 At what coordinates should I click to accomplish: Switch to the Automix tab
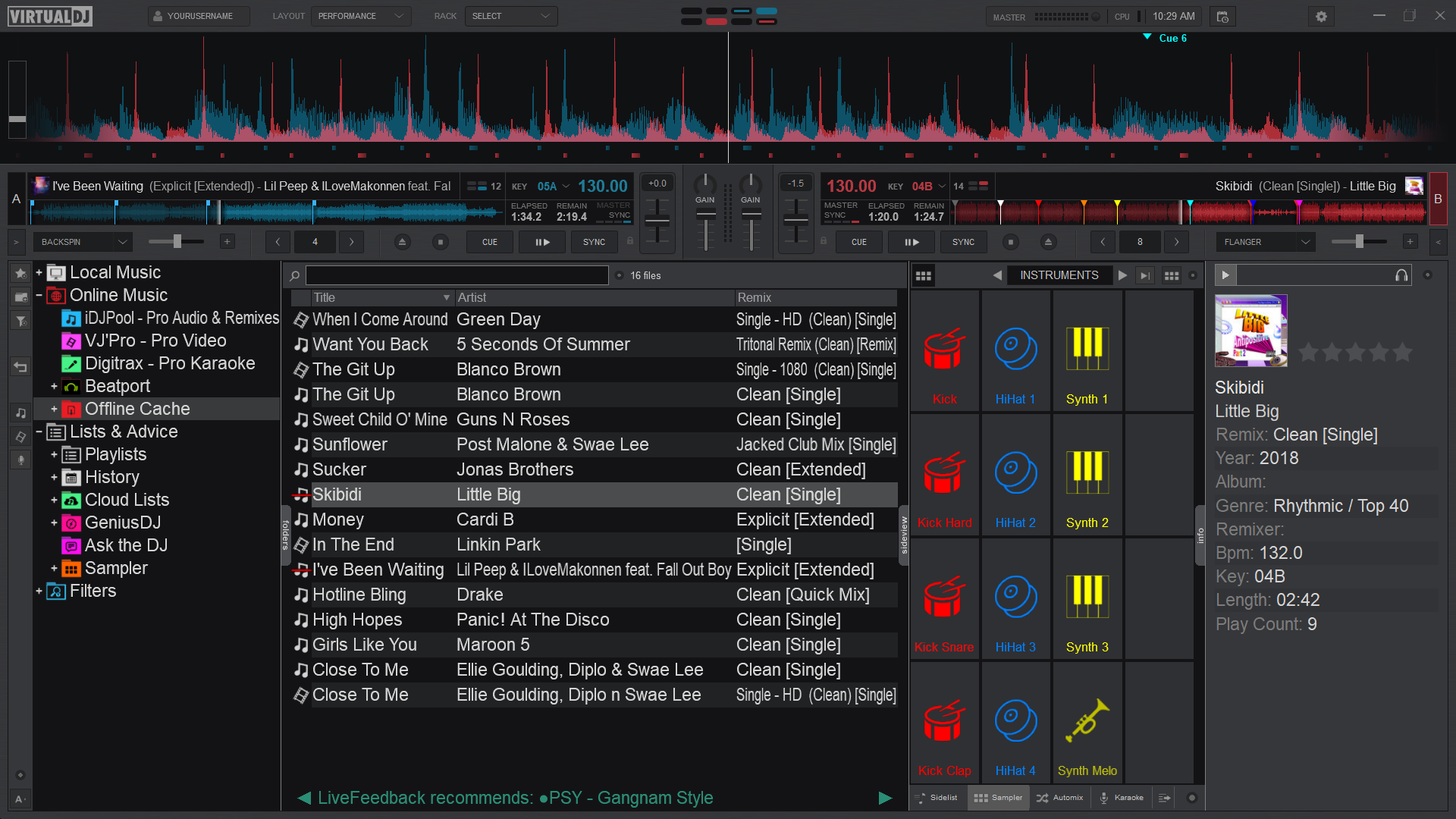tap(1060, 798)
